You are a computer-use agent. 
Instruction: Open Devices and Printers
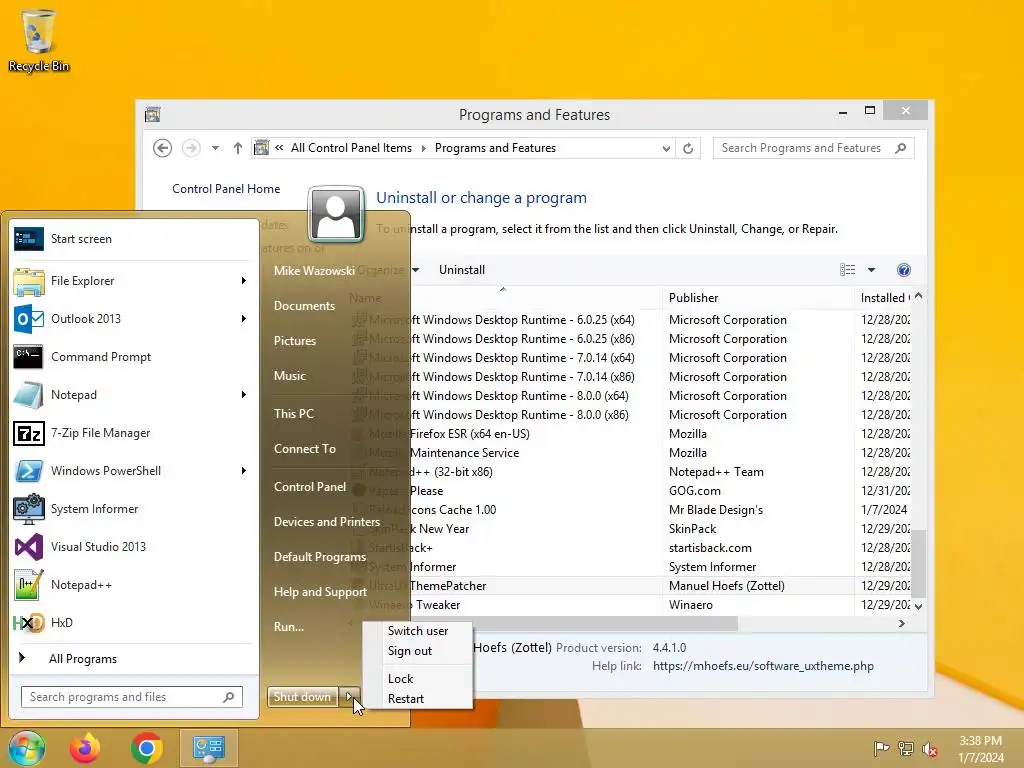(x=327, y=522)
